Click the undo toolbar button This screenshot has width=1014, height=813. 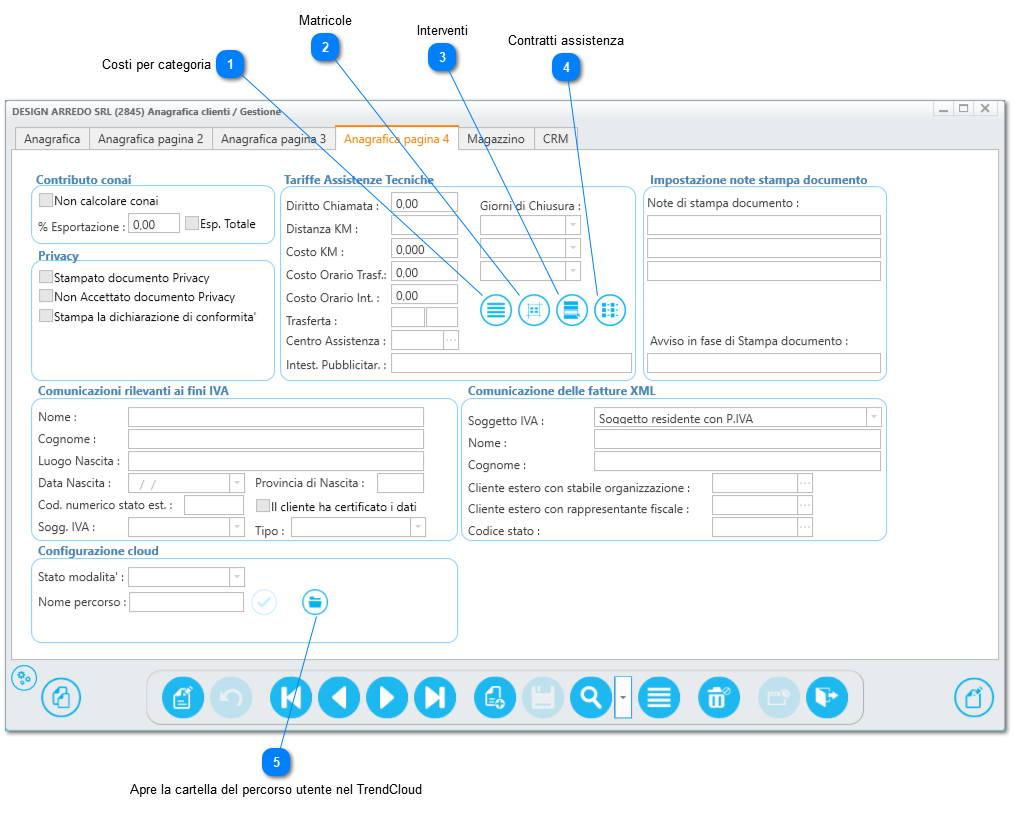(x=231, y=698)
